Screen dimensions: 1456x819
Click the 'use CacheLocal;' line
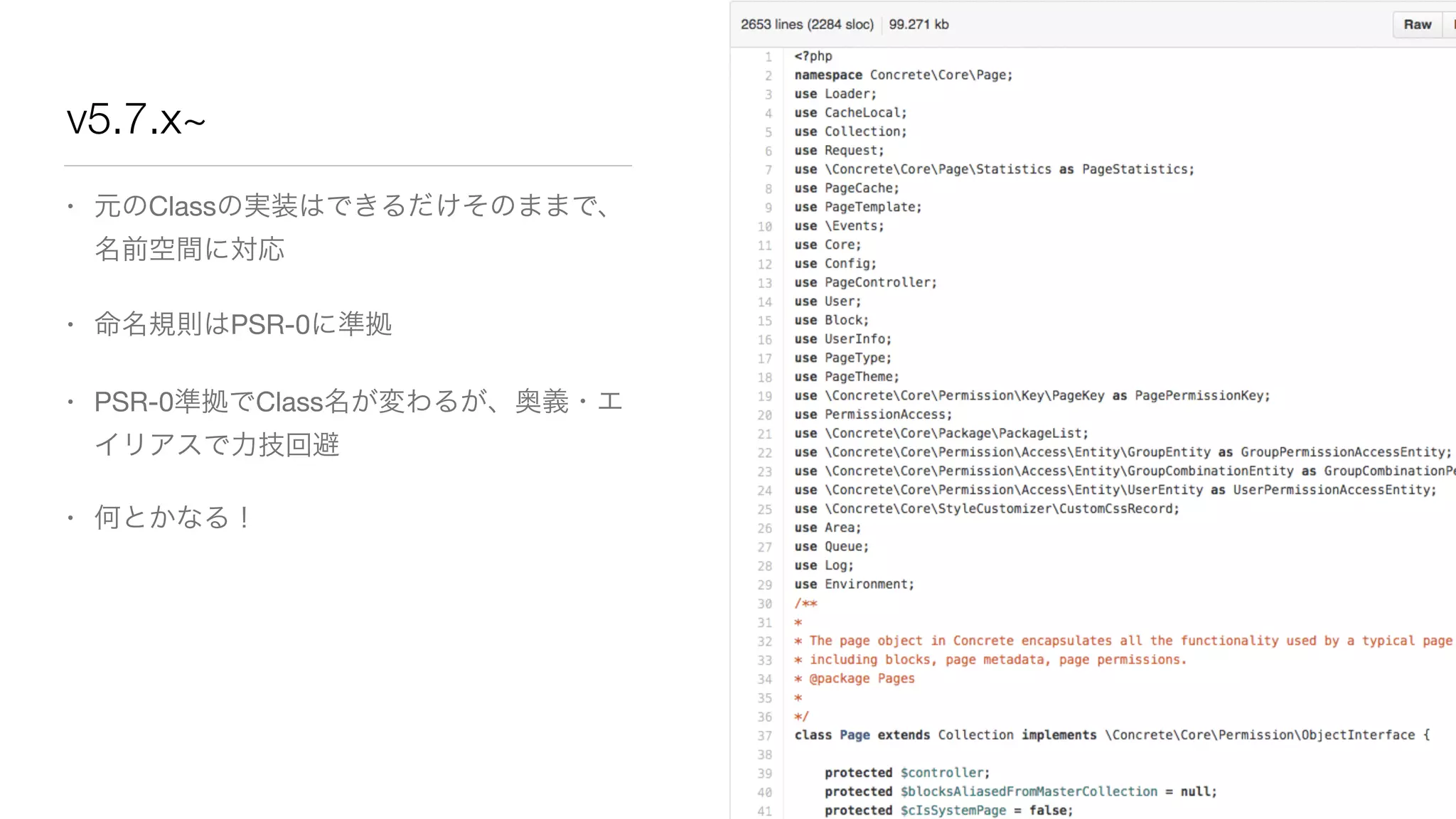click(850, 112)
